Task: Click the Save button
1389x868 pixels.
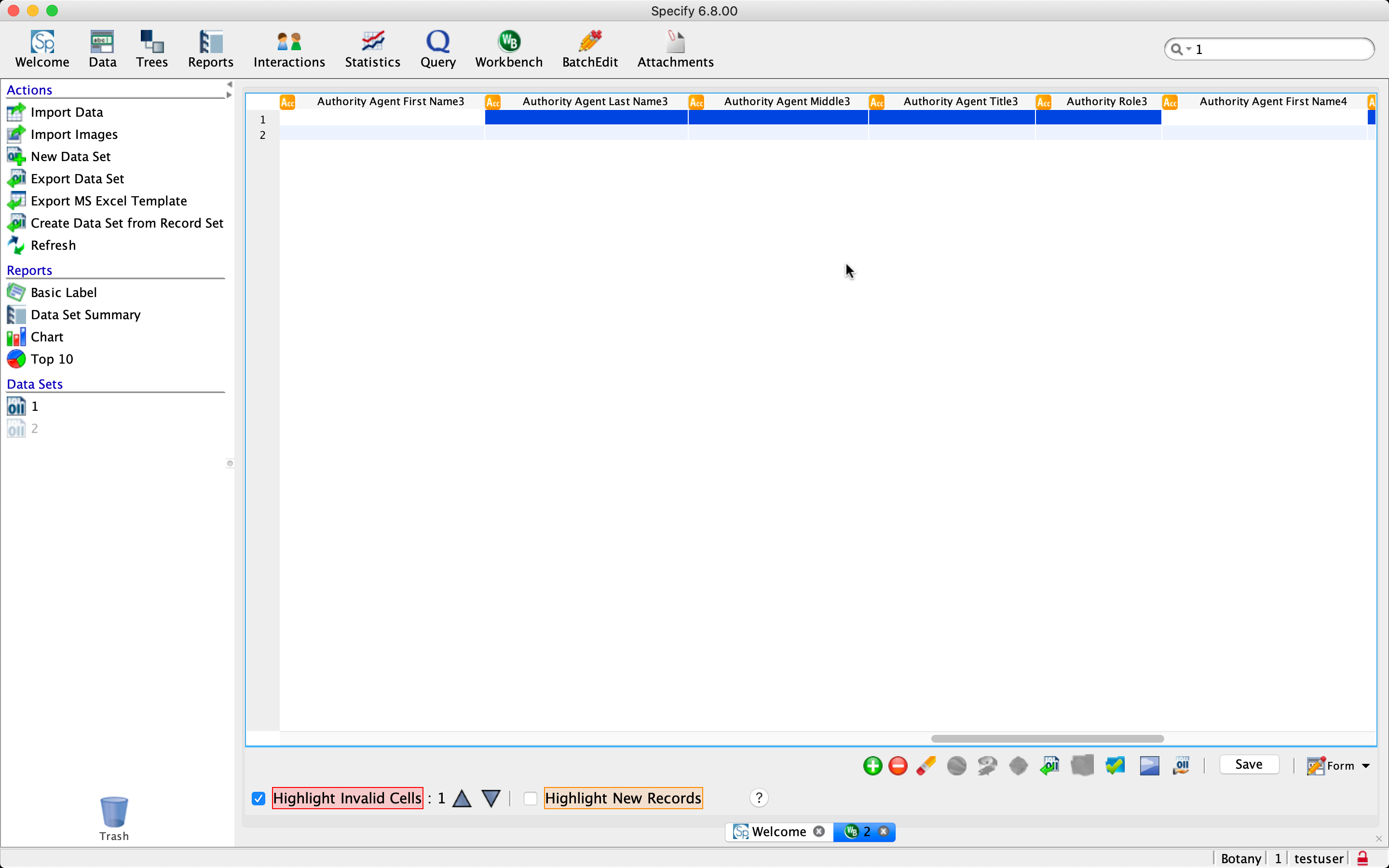Action: click(x=1249, y=764)
